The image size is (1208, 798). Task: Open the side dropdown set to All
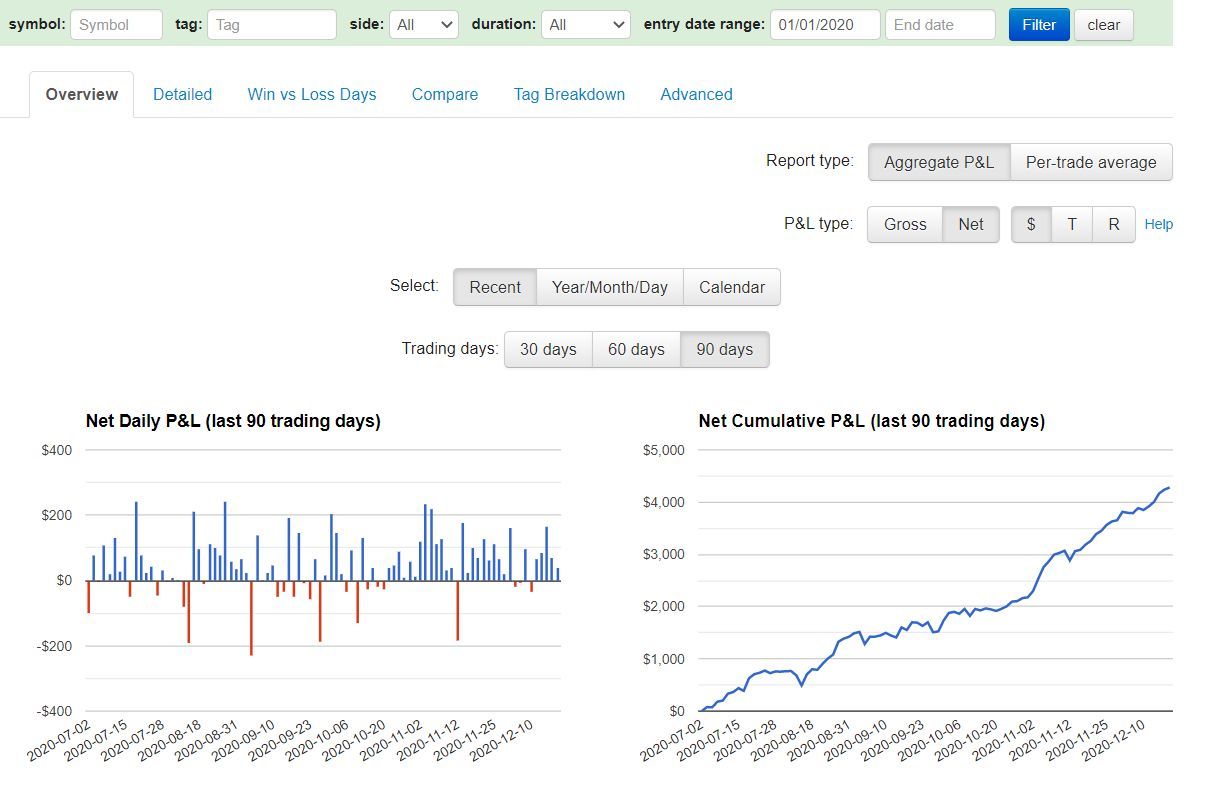point(424,25)
